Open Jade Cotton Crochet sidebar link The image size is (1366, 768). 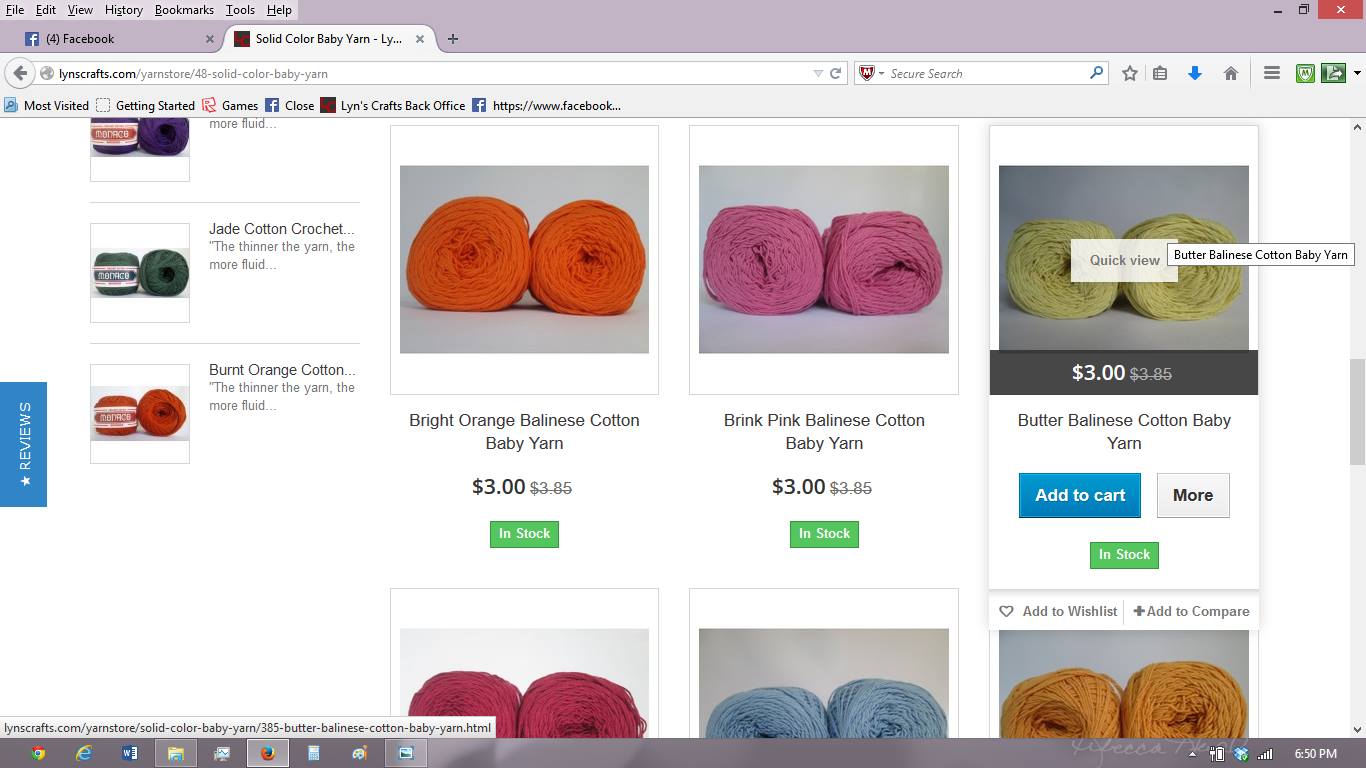click(282, 229)
